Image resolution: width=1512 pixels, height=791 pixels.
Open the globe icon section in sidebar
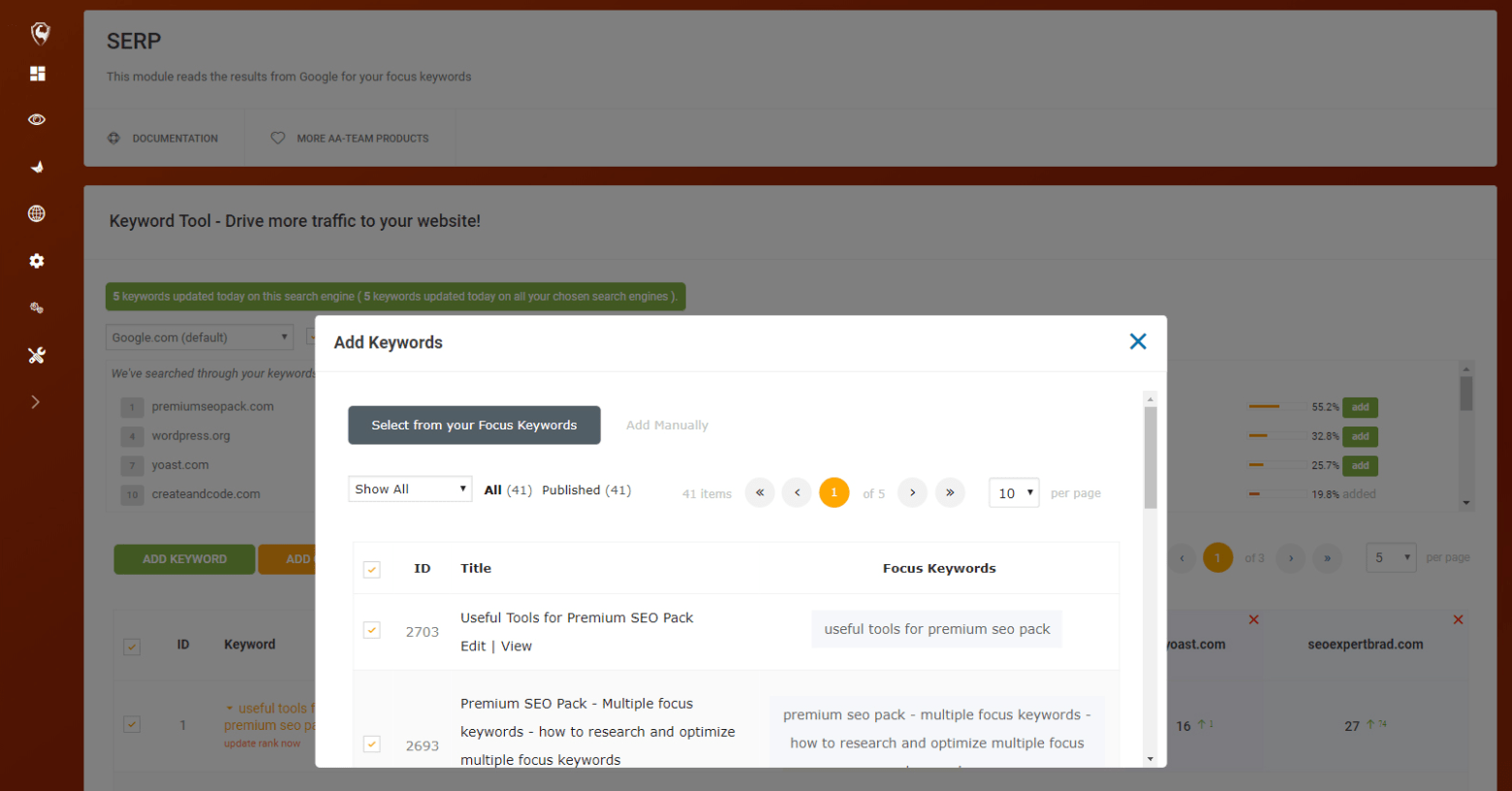(37, 213)
